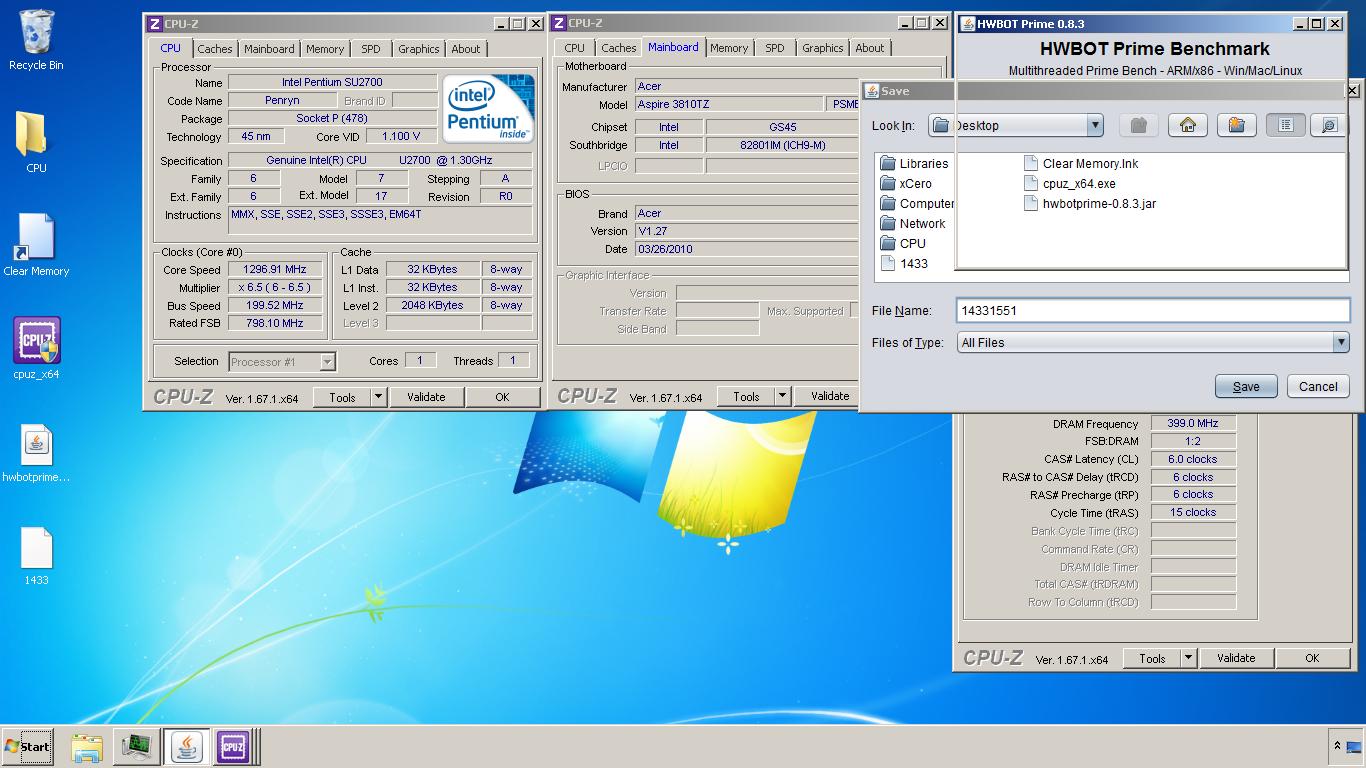This screenshot has height=768, width=1366.
Task: Click Validate in first CPU-Z window
Action: 426,397
